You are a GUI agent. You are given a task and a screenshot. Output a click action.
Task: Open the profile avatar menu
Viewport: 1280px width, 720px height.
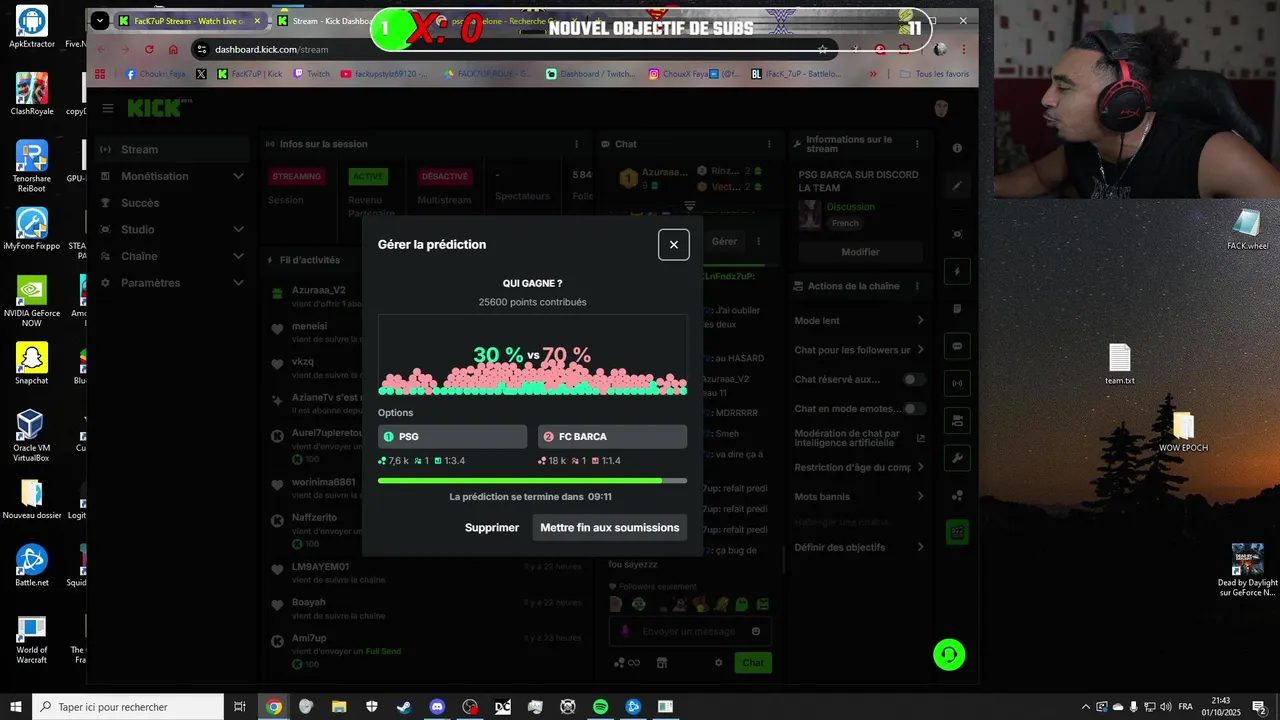click(x=941, y=108)
